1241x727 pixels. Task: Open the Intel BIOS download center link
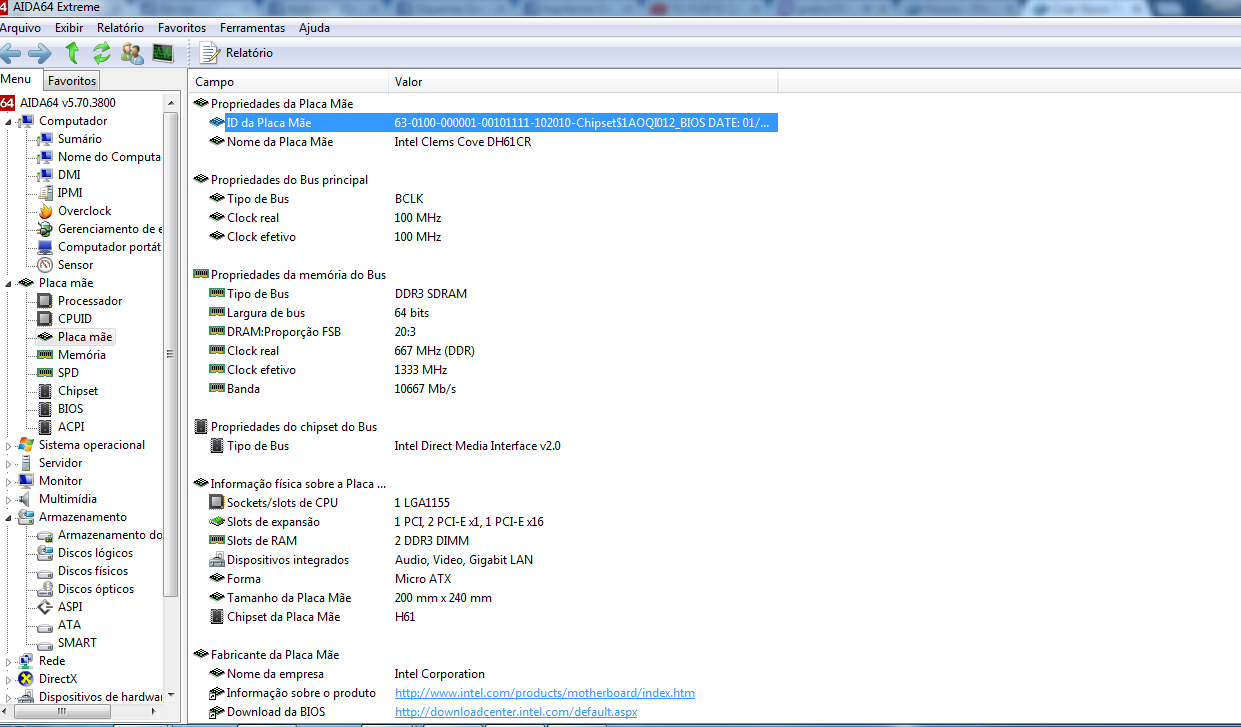(516, 712)
